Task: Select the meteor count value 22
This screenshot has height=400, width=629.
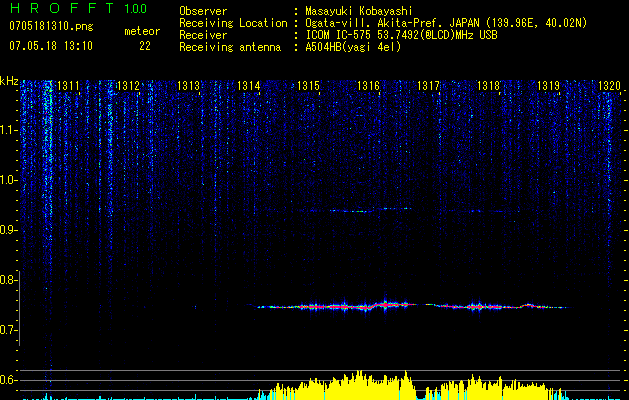Action: (x=145, y=46)
